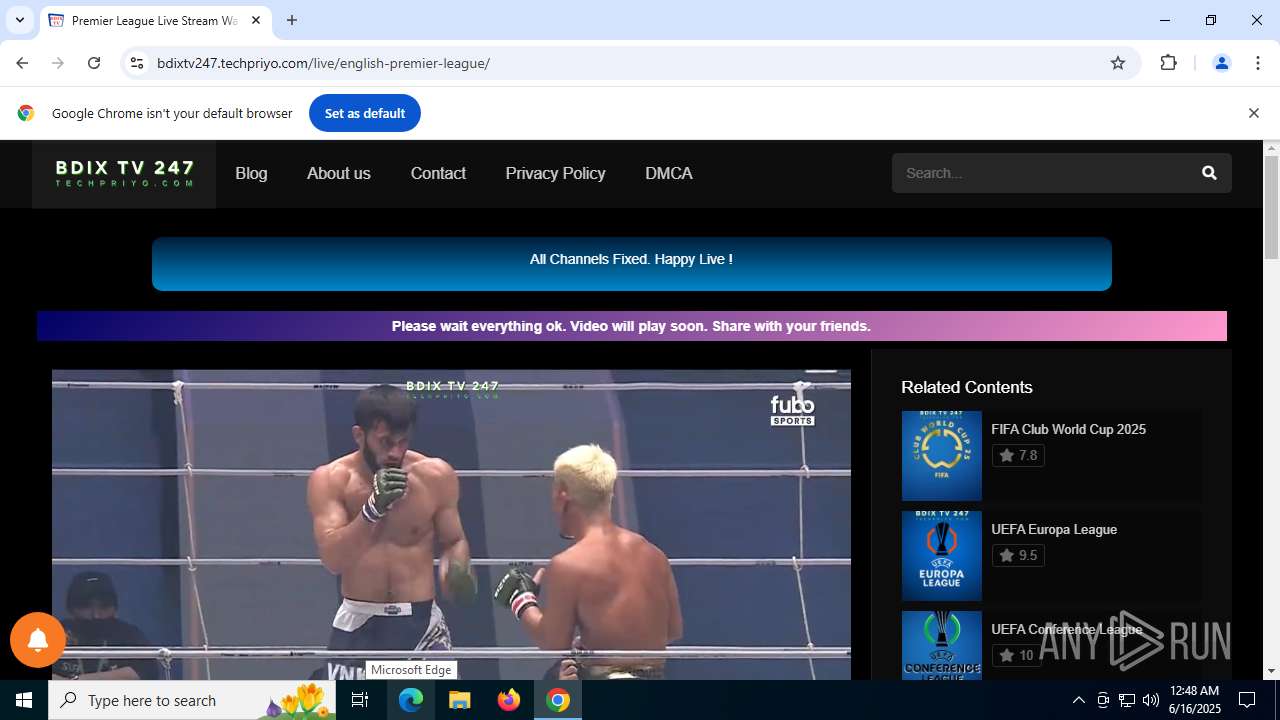Screen dimensions: 1280x720
Task: Click the scrollbar down arrow
Action: pyautogui.click(x=1271, y=671)
